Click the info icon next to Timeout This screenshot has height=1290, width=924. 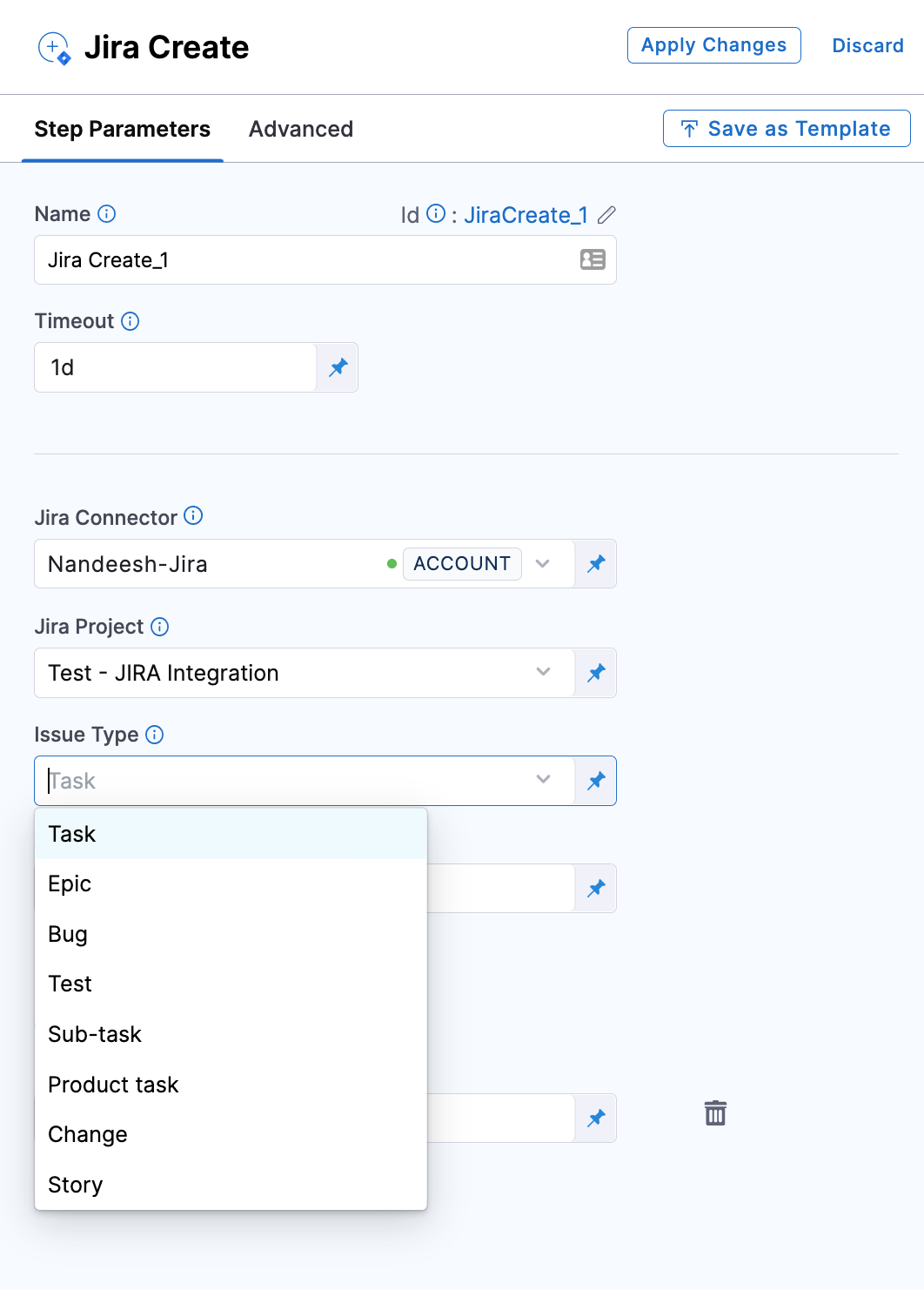click(131, 321)
